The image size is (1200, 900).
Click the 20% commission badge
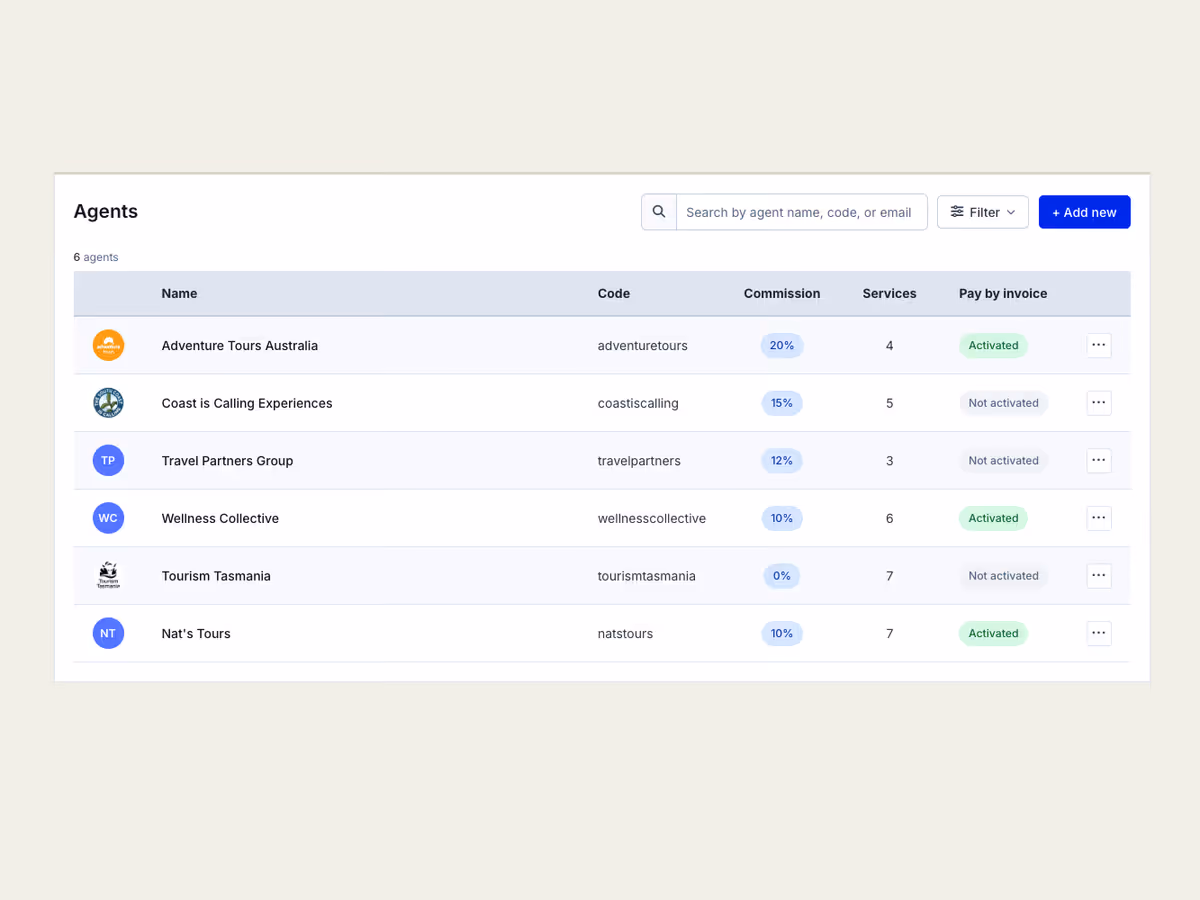pos(782,345)
